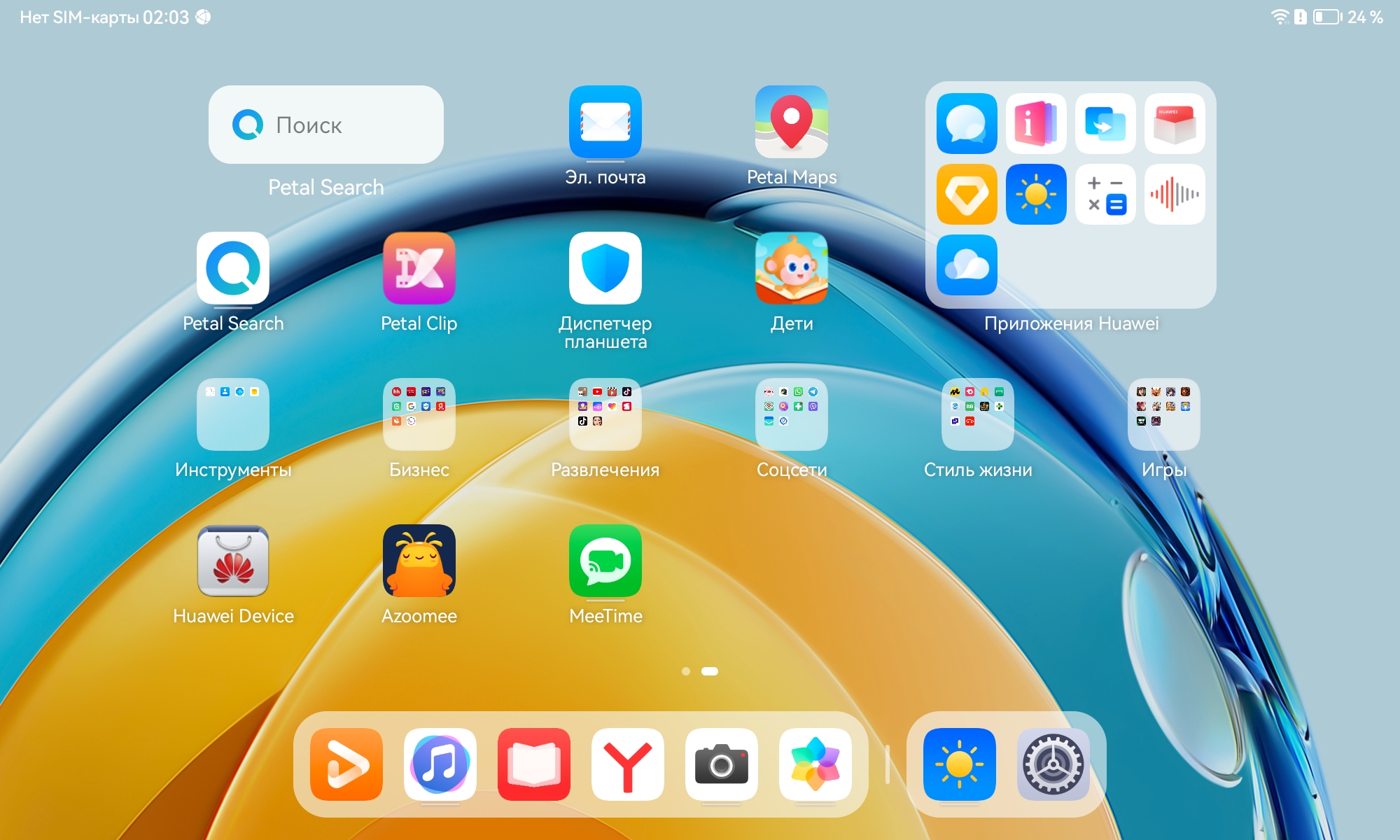The width and height of the screenshot is (1400, 840).
Task: Open Calculator in Приложения Huawei folder
Action: tap(1105, 195)
